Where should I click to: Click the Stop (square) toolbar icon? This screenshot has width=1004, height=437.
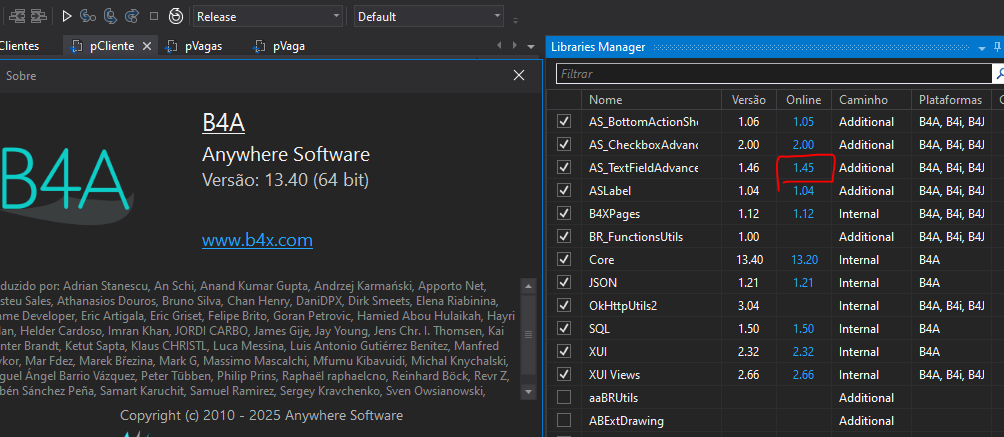coord(154,16)
